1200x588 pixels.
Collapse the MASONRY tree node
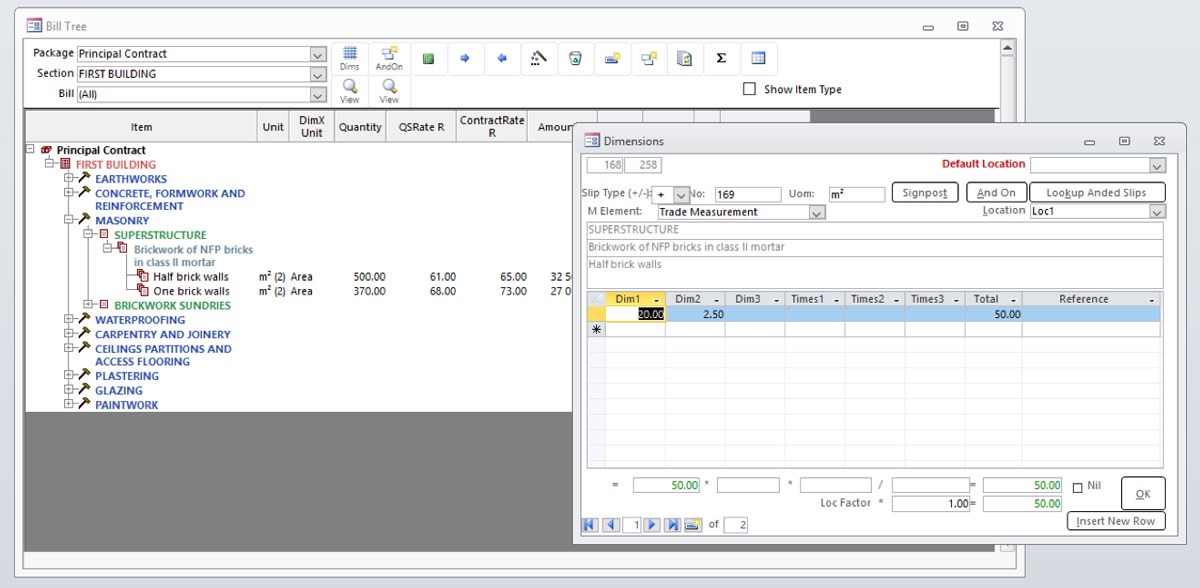pos(69,219)
